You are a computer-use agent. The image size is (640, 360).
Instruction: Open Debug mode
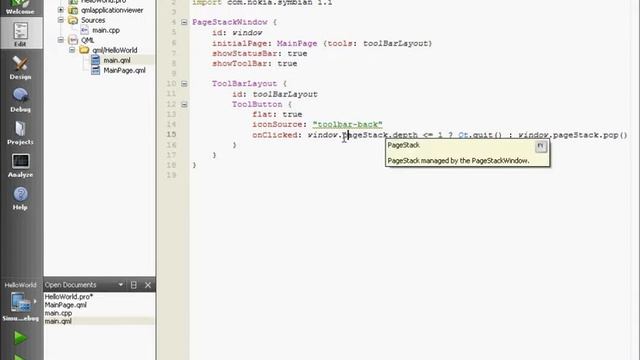20,100
